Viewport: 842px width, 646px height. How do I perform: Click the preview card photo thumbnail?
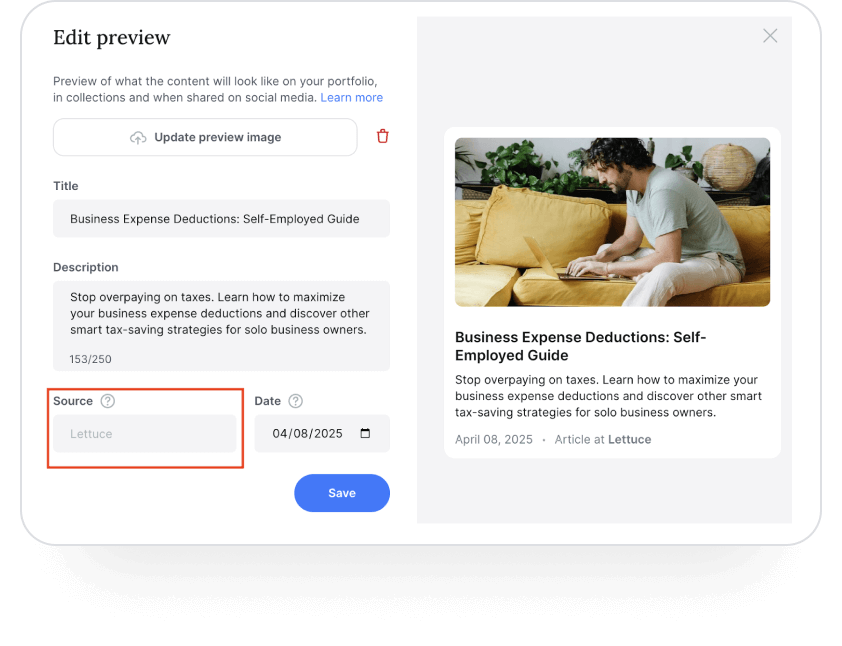pyautogui.click(x=612, y=222)
